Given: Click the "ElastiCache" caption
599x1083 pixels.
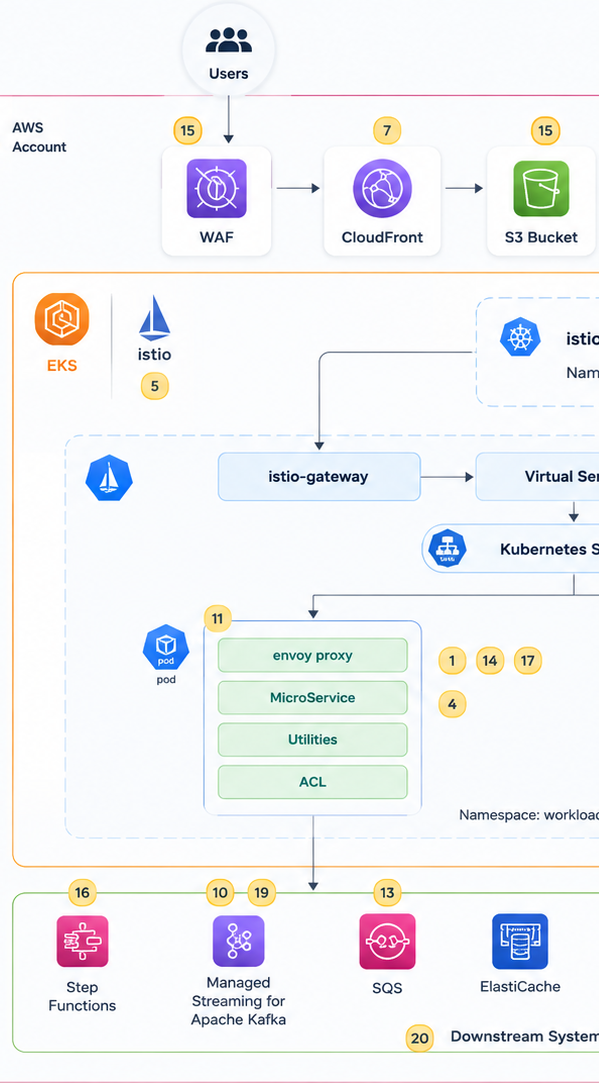Looking at the screenshot, I should (x=520, y=986).
